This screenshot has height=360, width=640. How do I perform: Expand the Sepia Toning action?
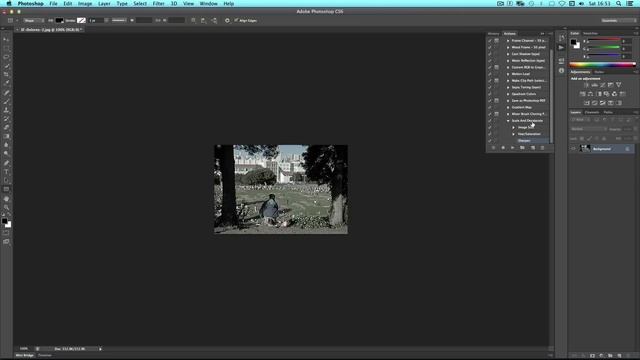coord(508,87)
